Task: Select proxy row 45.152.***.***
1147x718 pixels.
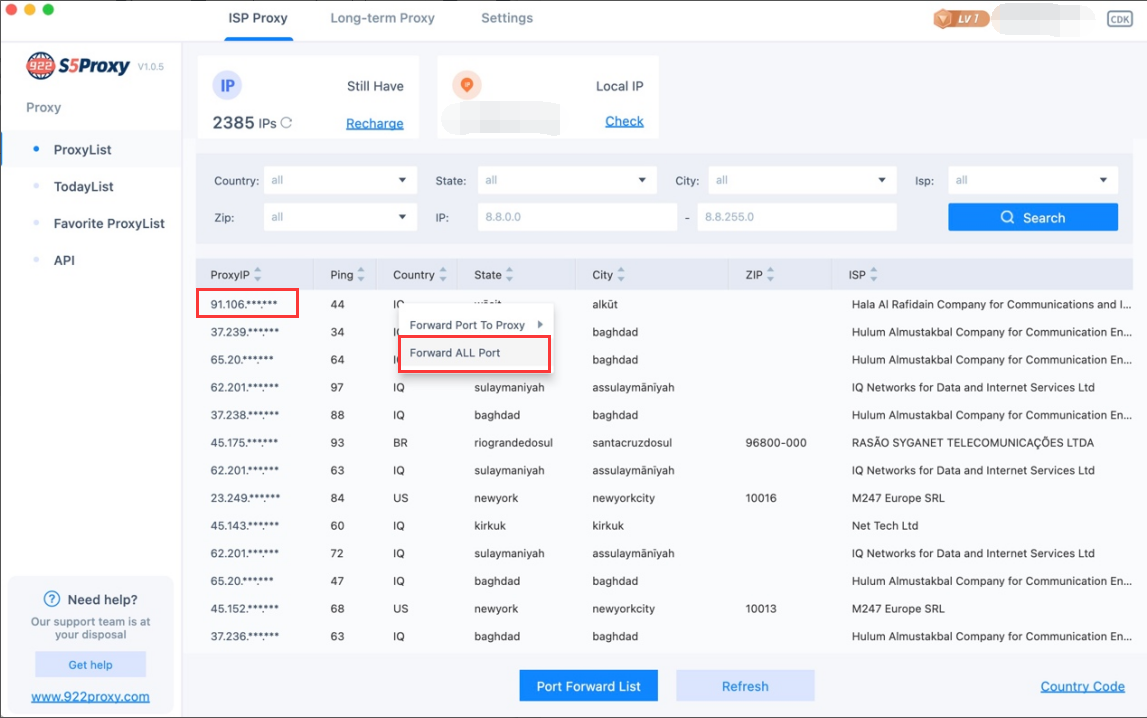Action: [664, 608]
